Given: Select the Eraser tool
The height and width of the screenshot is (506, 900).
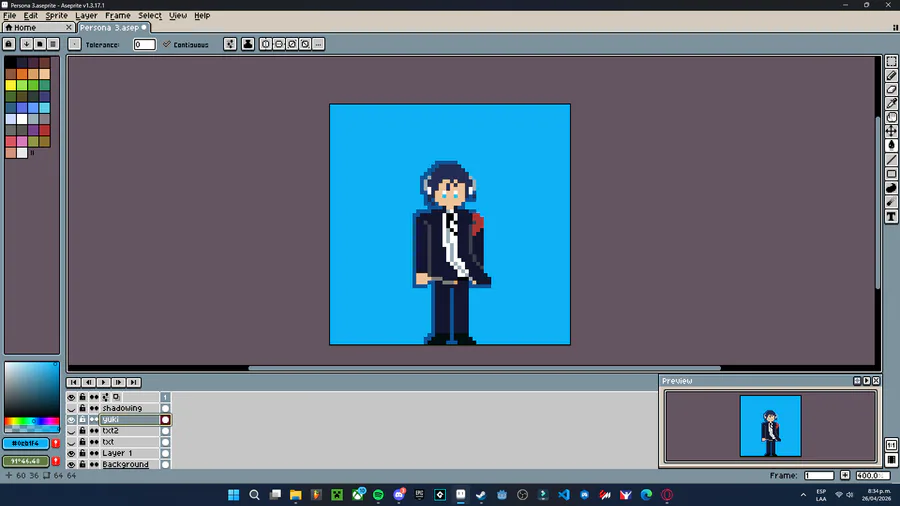Looking at the screenshot, I should click(x=891, y=89).
